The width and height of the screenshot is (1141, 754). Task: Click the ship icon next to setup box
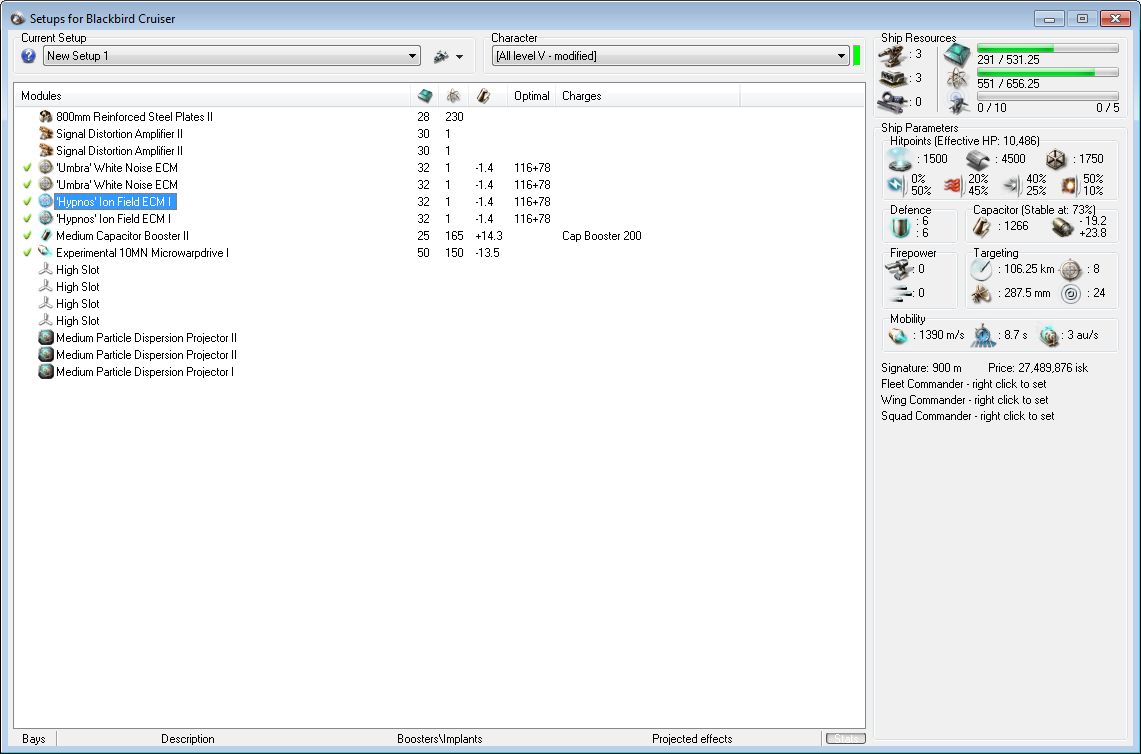(x=441, y=56)
